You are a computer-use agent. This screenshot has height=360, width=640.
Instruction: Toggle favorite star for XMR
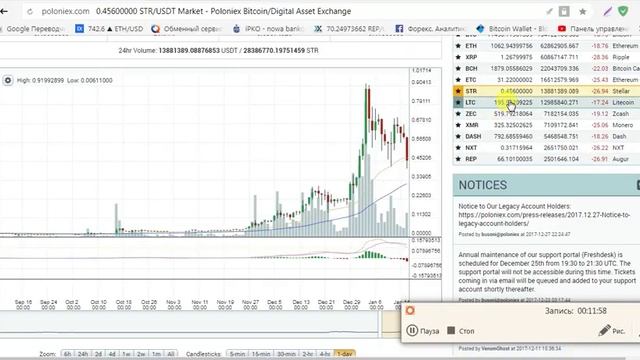coord(458,125)
